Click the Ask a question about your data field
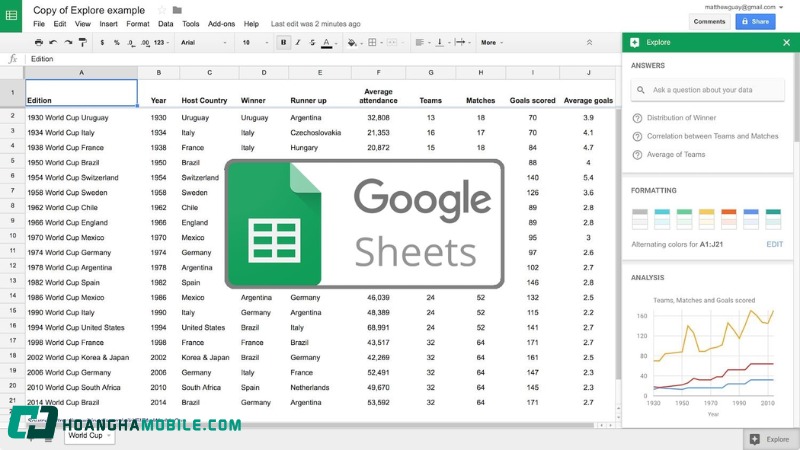Screen dimensions: 800x450 (707, 90)
